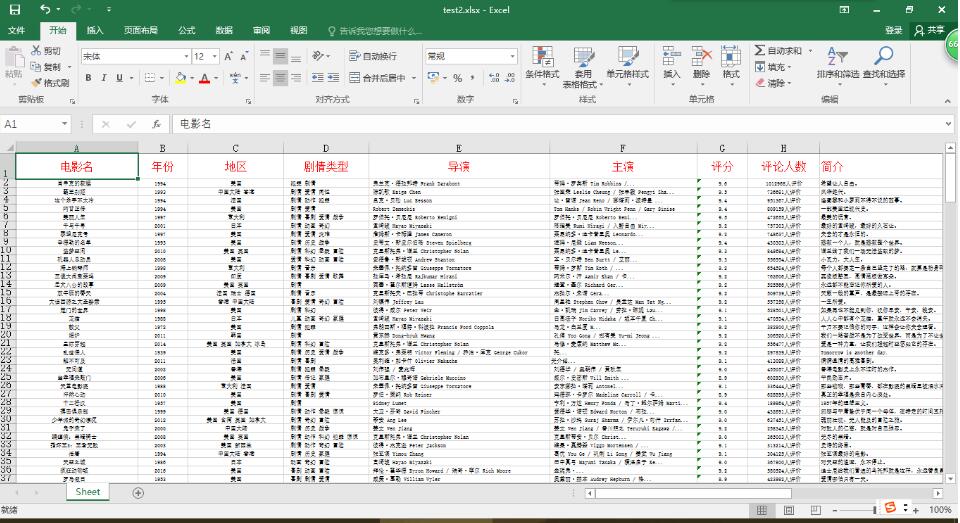Toggle top vertical alignment
The image size is (960, 523).
pos(264,56)
